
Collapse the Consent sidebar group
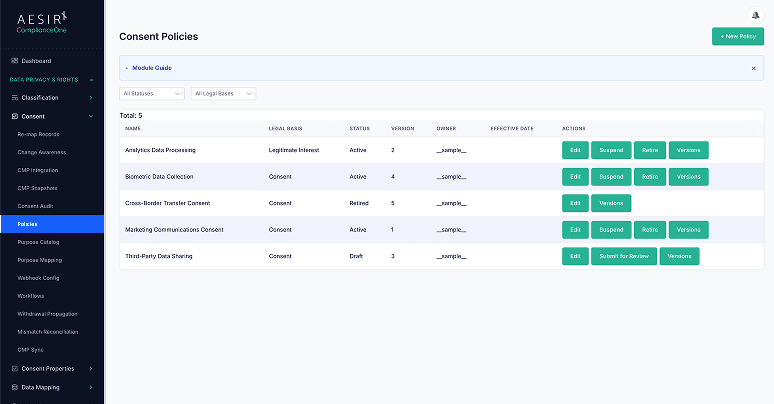tap(91, 116)
